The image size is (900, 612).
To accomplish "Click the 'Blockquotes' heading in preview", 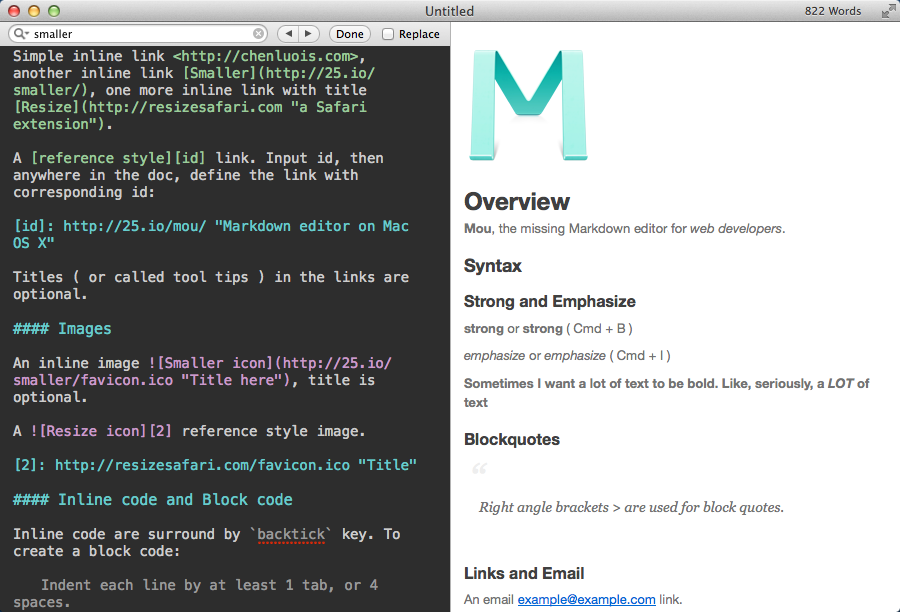I will (x=511, y=439).
